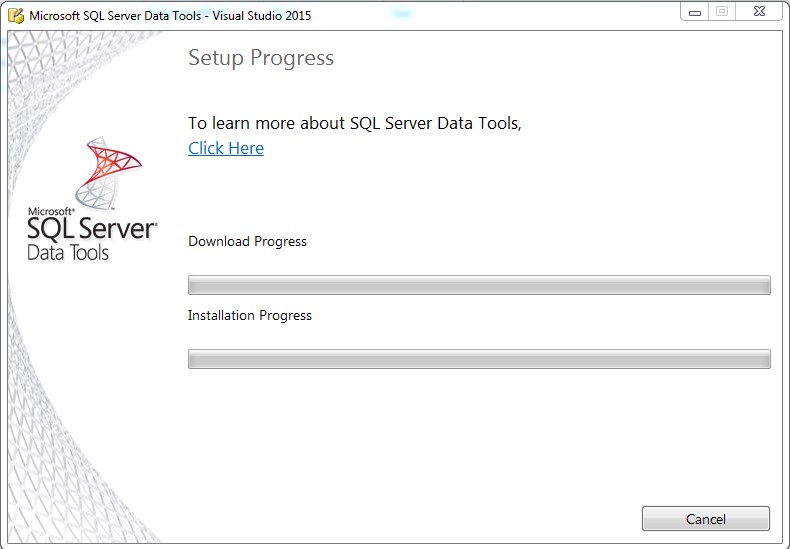Open the Click Here link
Viewport: 790px width, 549px height.
pos(226,148)
